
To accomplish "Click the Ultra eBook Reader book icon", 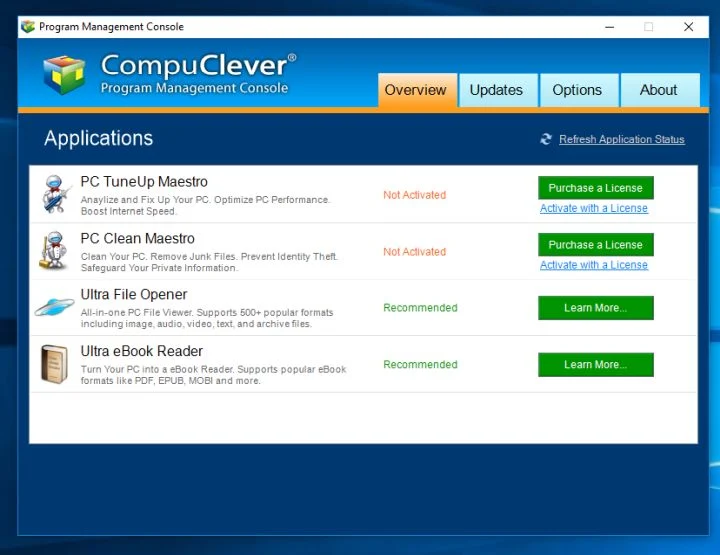I will [54, 364].
